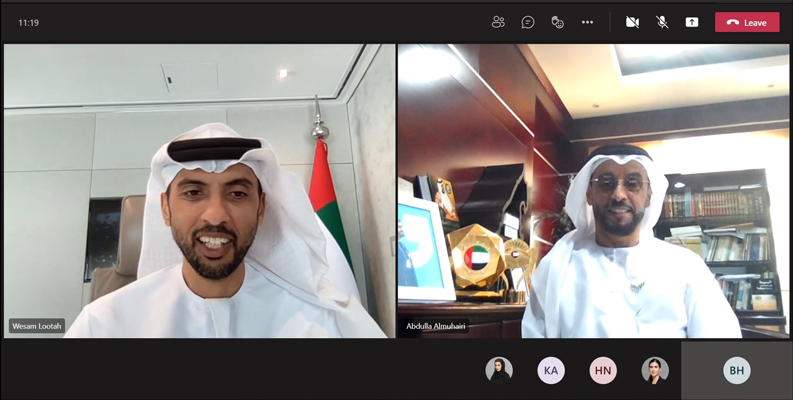Select Wesam Lootah's video tile
793x400 pixels.
199,191
